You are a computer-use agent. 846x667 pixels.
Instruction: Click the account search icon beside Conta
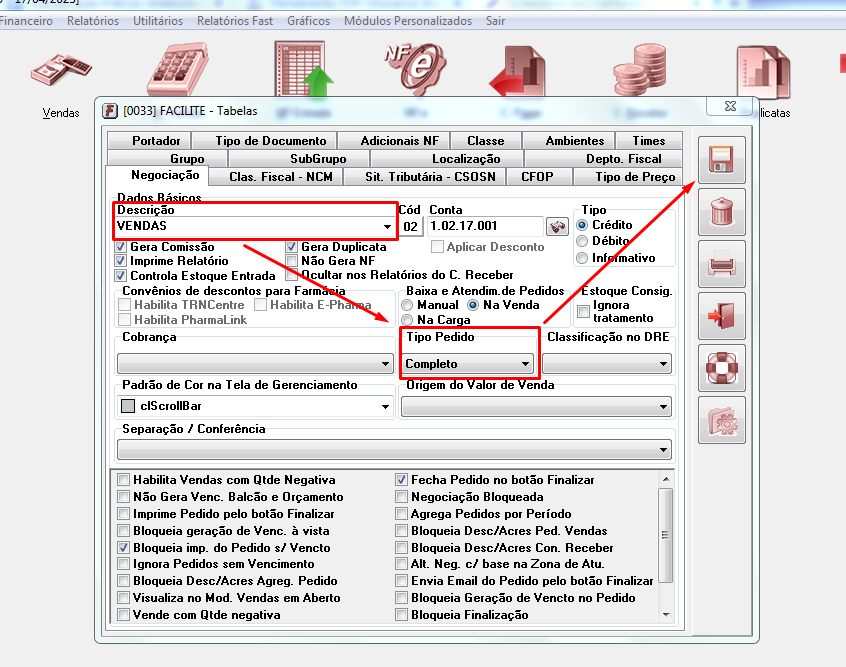[557, 226]
